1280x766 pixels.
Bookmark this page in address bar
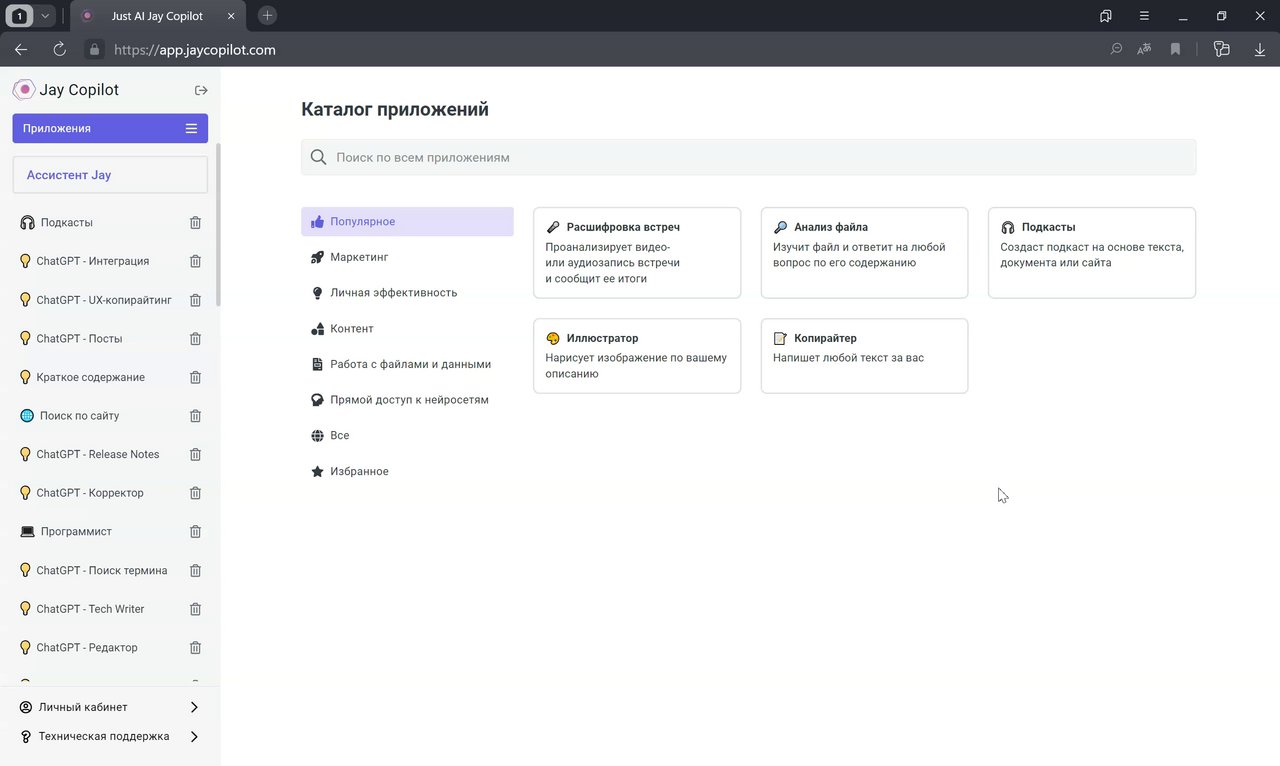tap(1175, 49)
